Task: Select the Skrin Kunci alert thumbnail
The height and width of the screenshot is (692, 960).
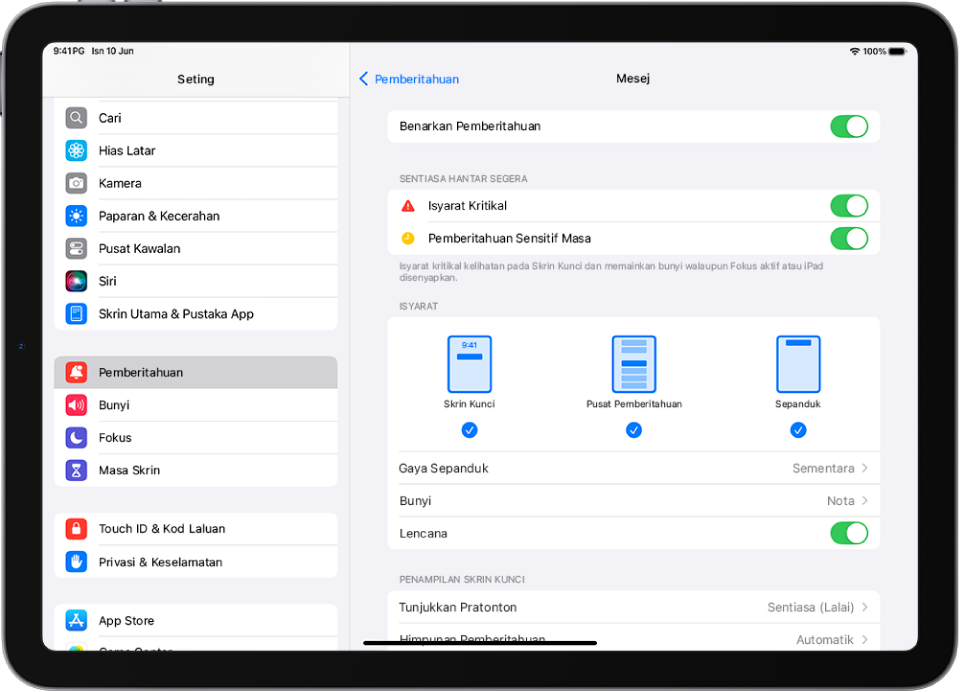Action: click(469, 364)
